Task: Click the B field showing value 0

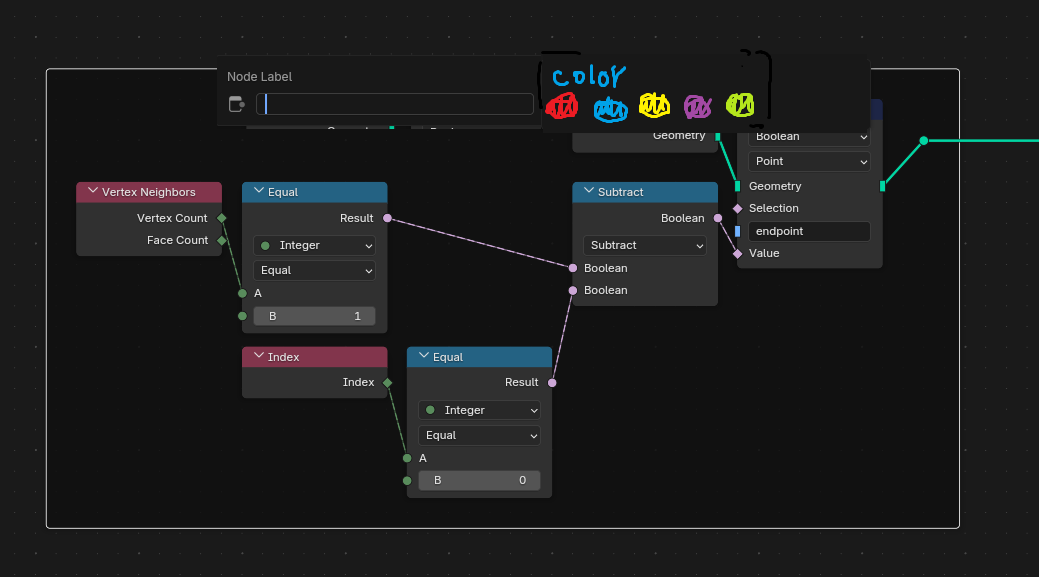Action: (480, 480)
